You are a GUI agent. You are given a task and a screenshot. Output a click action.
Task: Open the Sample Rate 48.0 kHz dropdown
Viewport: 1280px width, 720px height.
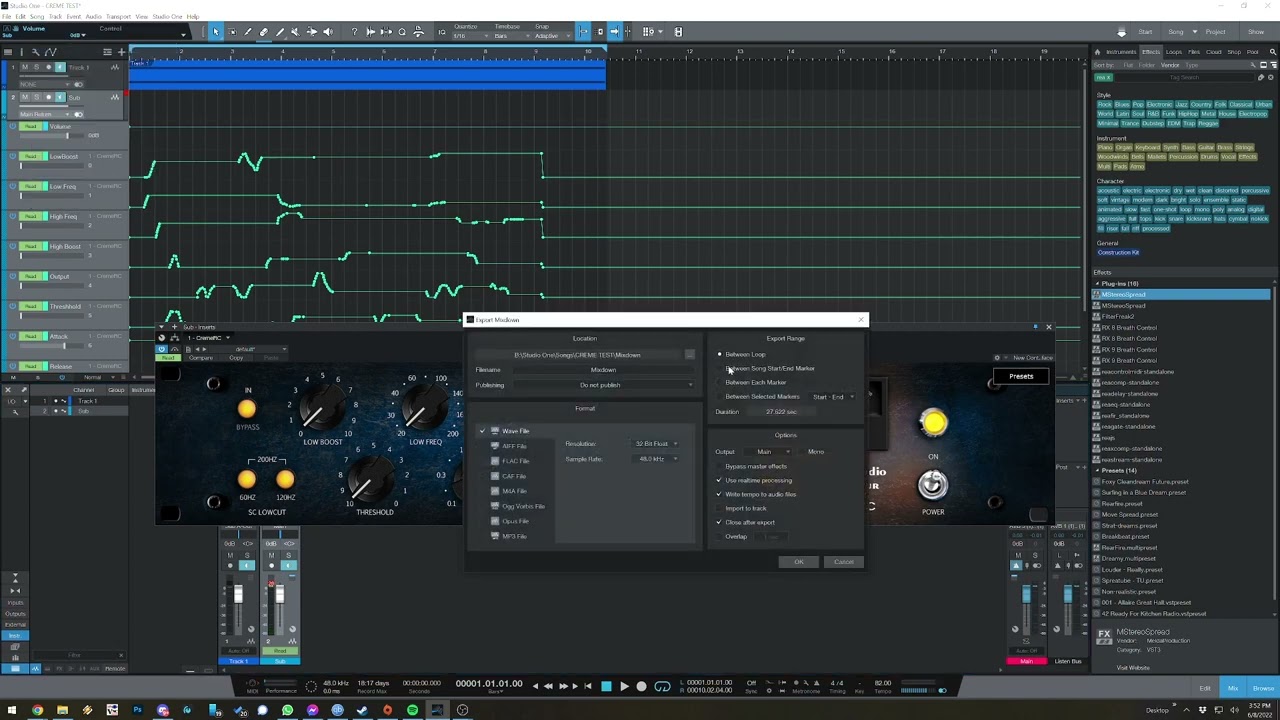click(657, 459)
